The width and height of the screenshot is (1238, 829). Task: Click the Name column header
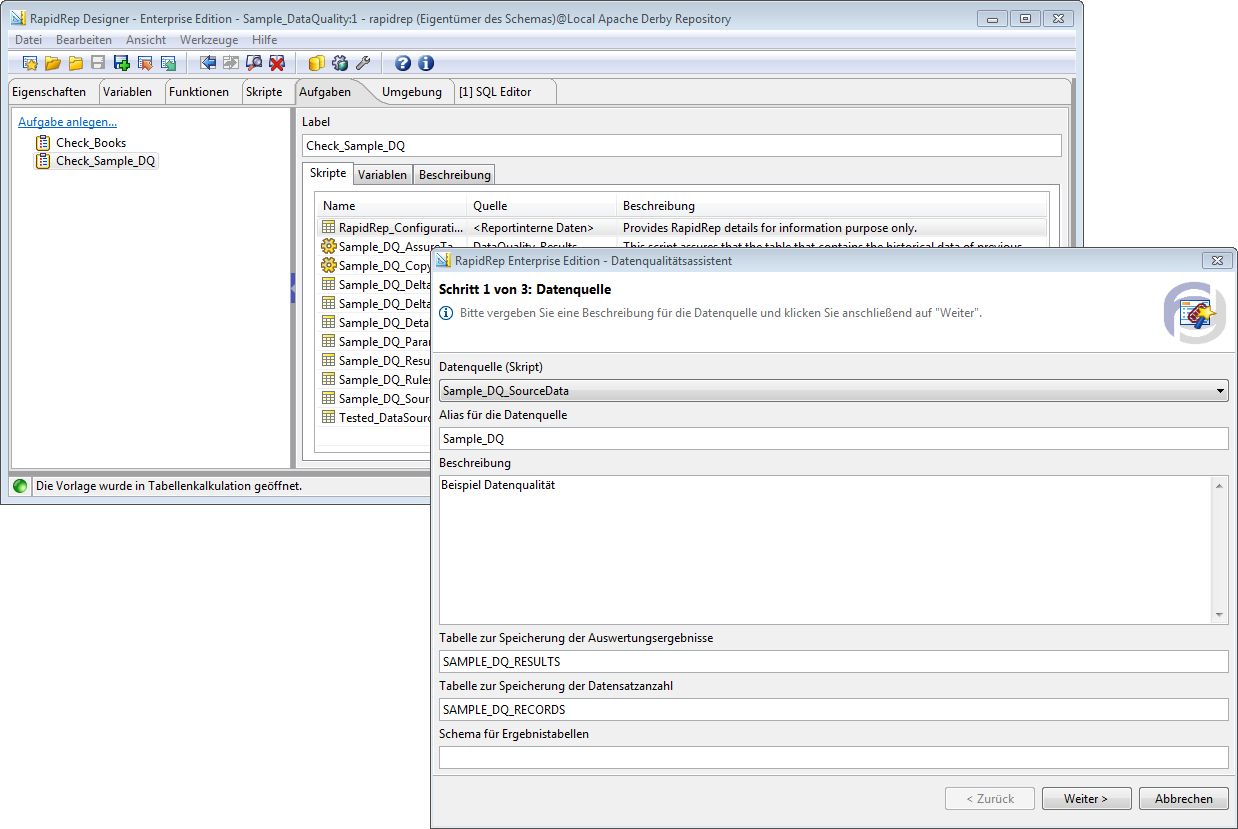pyautogui.click(x=392, y=206)
